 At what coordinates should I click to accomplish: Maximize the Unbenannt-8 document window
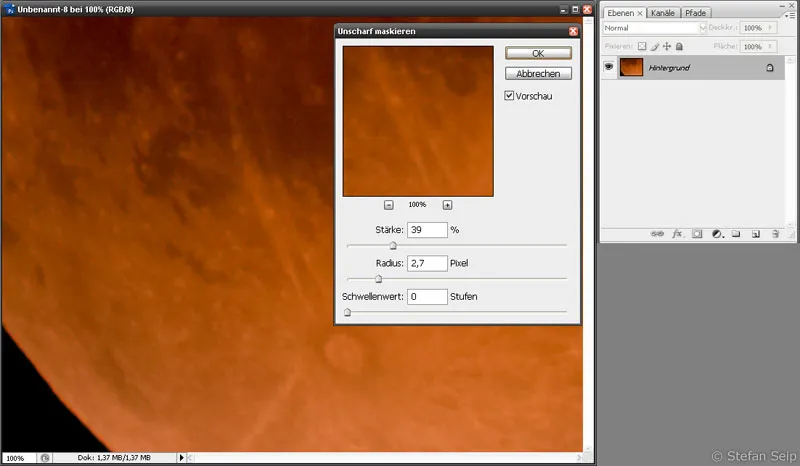point(575,9)
